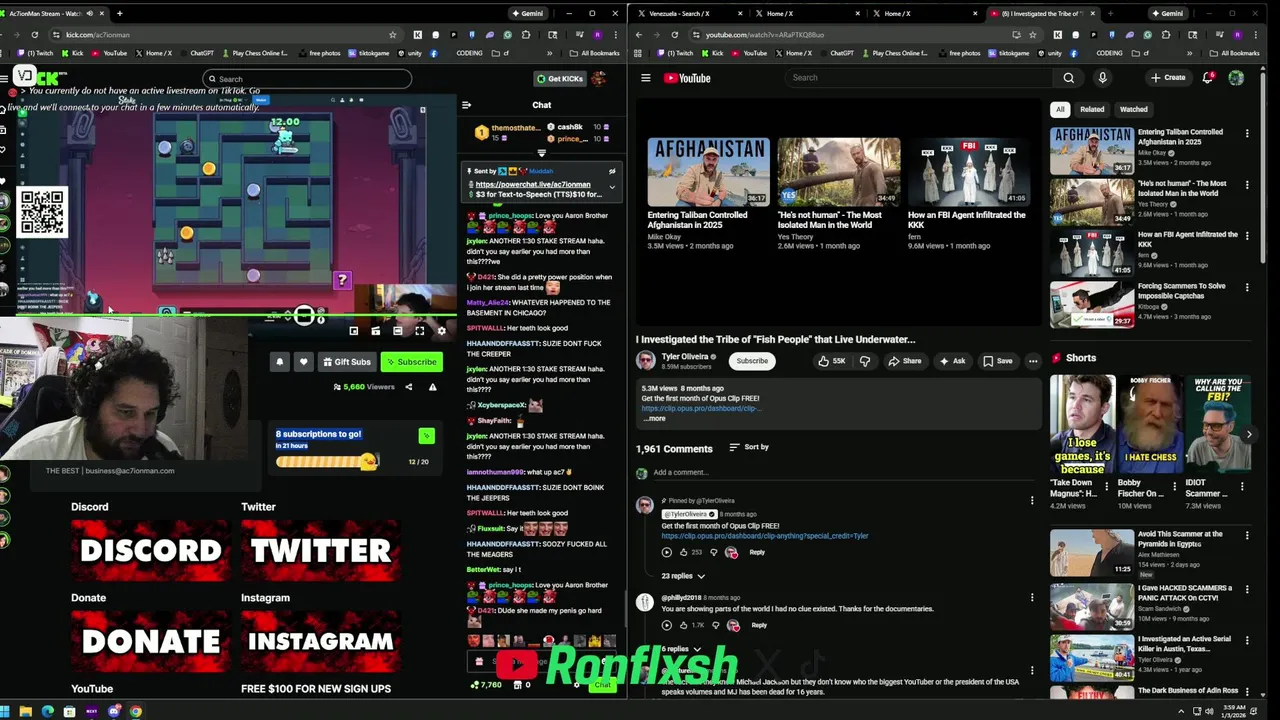Open more actions ellipsis under video
The width and height of the screenshot is (1280, 720).
[x=1033, y=361]
